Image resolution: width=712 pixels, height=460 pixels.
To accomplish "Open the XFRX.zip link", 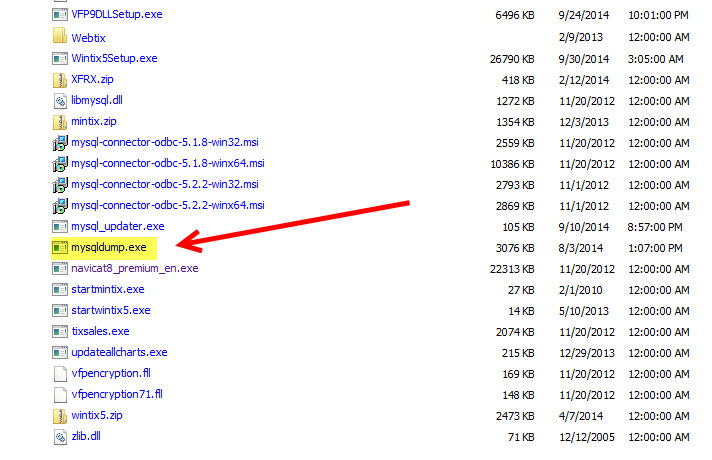I will tap(92, 79).
